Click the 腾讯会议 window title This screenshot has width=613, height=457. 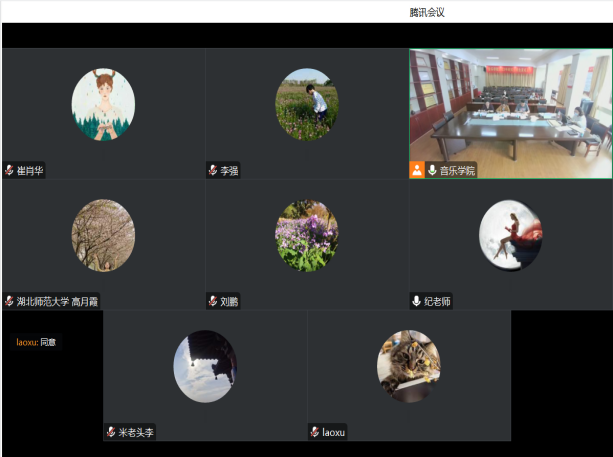point(427,12)
